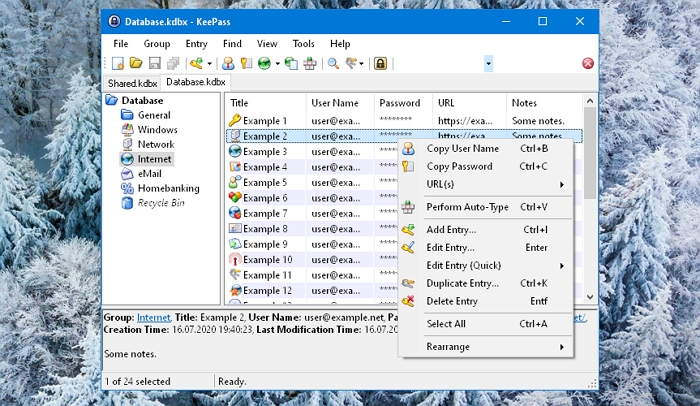700x406 pixels.
Task: Expand the Edit Entry (Quick) submenu
Action: (485, 266)
